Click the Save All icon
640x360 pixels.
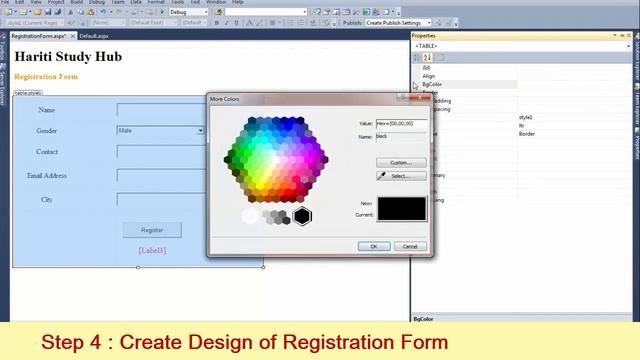[x=58, y=12]
